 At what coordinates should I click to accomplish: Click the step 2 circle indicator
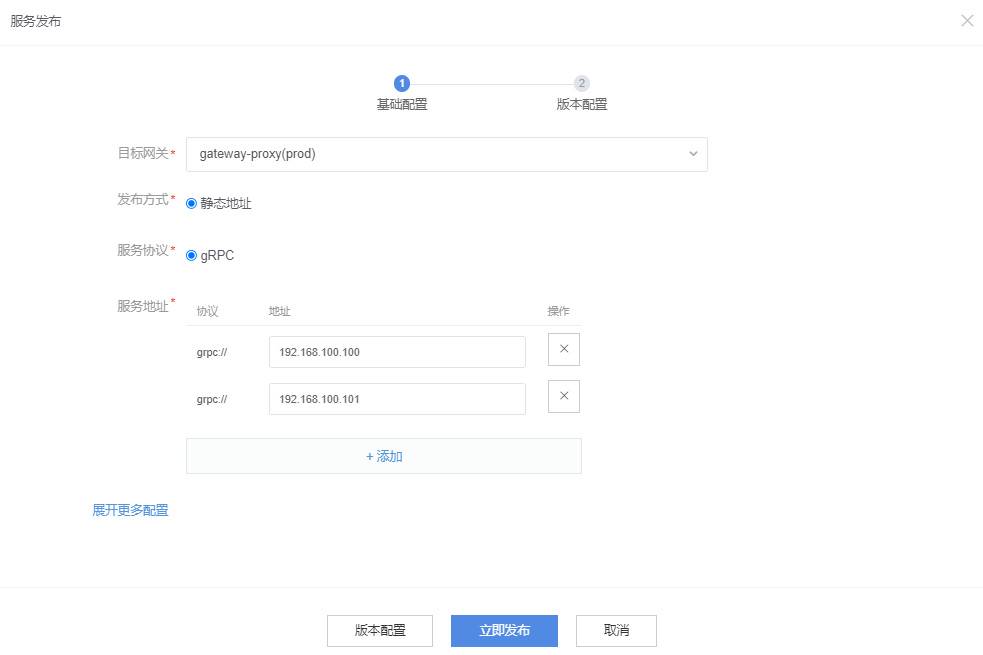(x=582, y=84)
